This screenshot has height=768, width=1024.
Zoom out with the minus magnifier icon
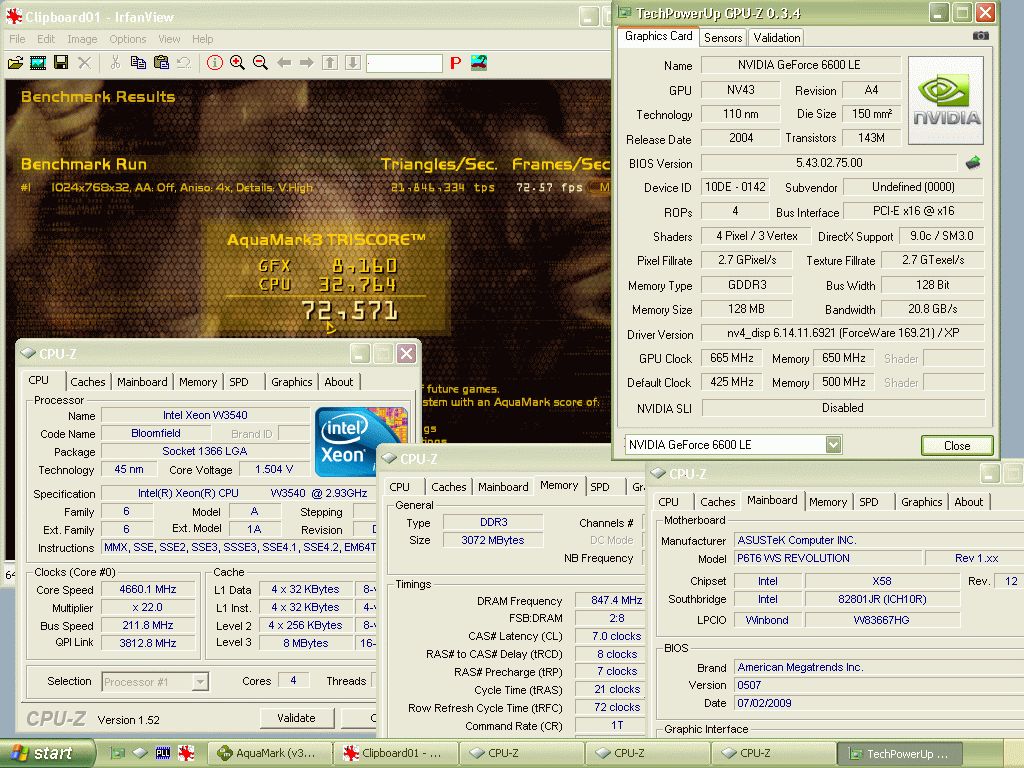click(260, 63)
